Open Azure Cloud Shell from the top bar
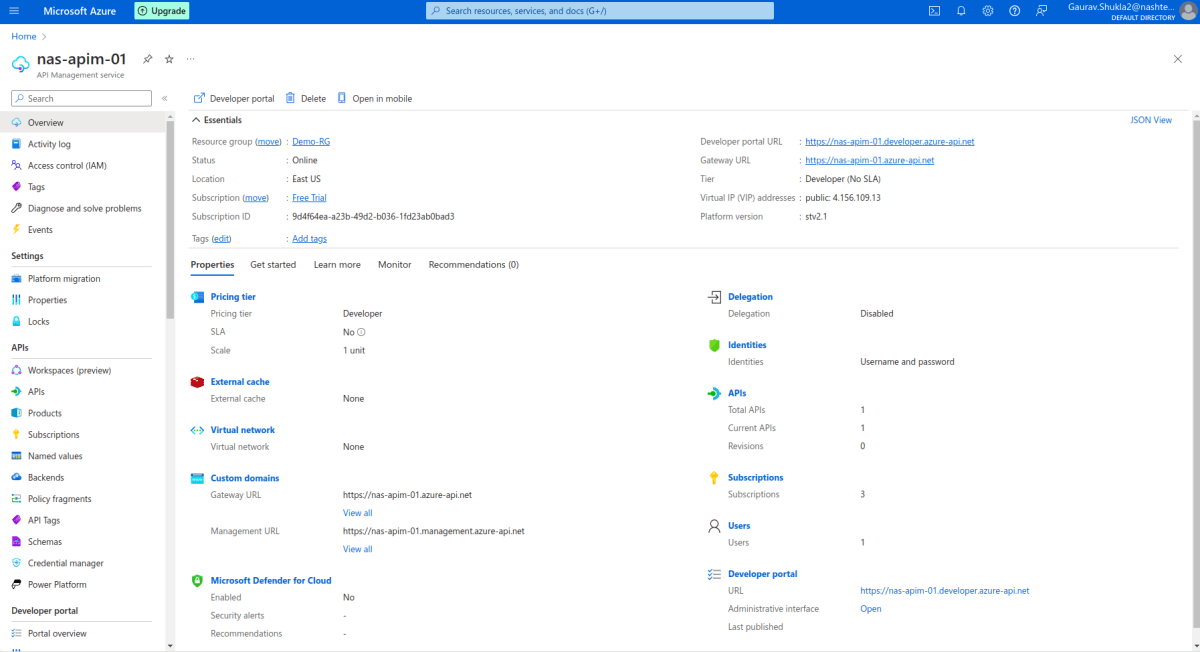This screenshot has width=1200, height=652. click(x=933, y=11)
